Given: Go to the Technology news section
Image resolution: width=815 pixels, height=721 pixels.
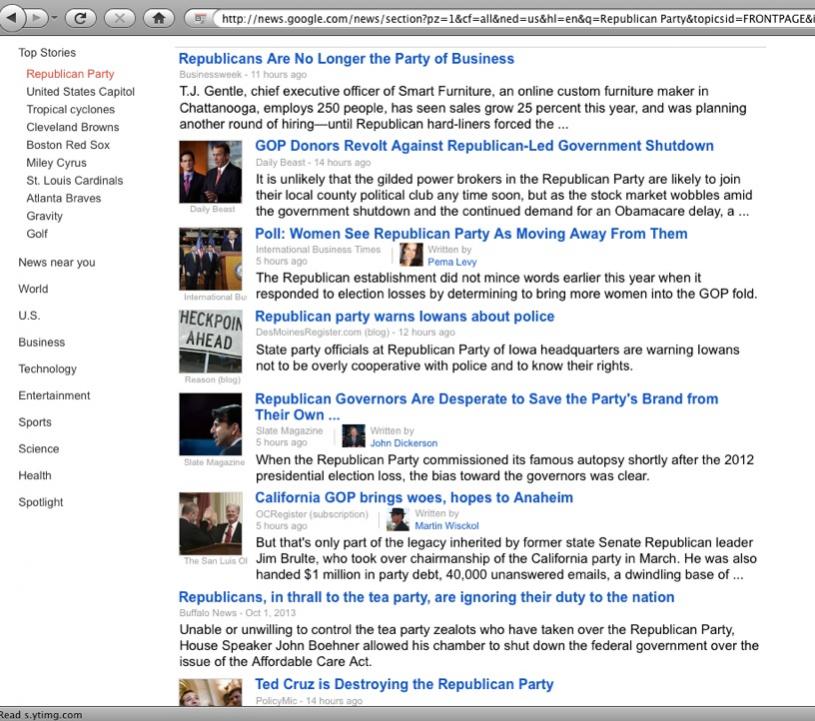Looking at the screenshot, I should point(47,369).
